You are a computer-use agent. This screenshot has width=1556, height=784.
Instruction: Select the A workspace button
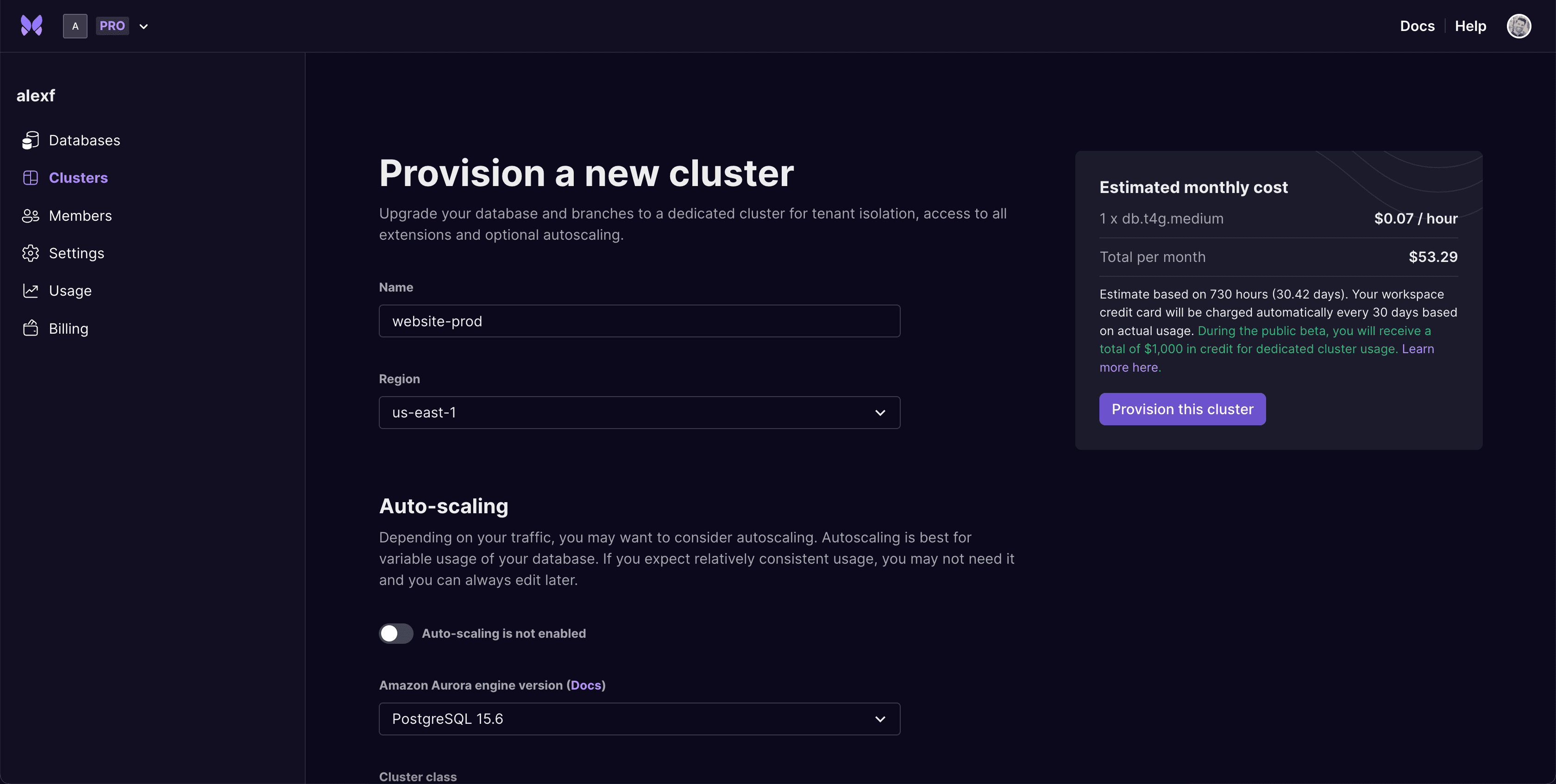[x=75, y=26]
